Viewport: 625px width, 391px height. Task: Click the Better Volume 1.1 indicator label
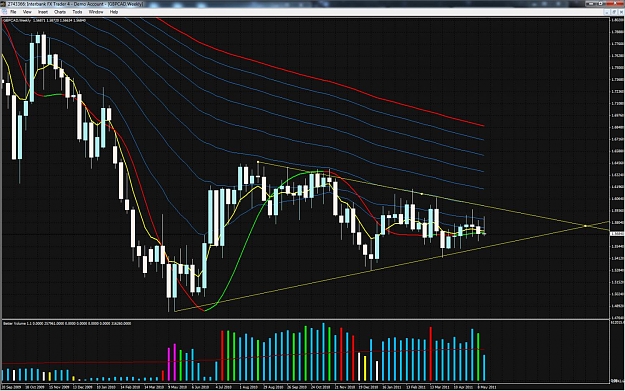17,324
